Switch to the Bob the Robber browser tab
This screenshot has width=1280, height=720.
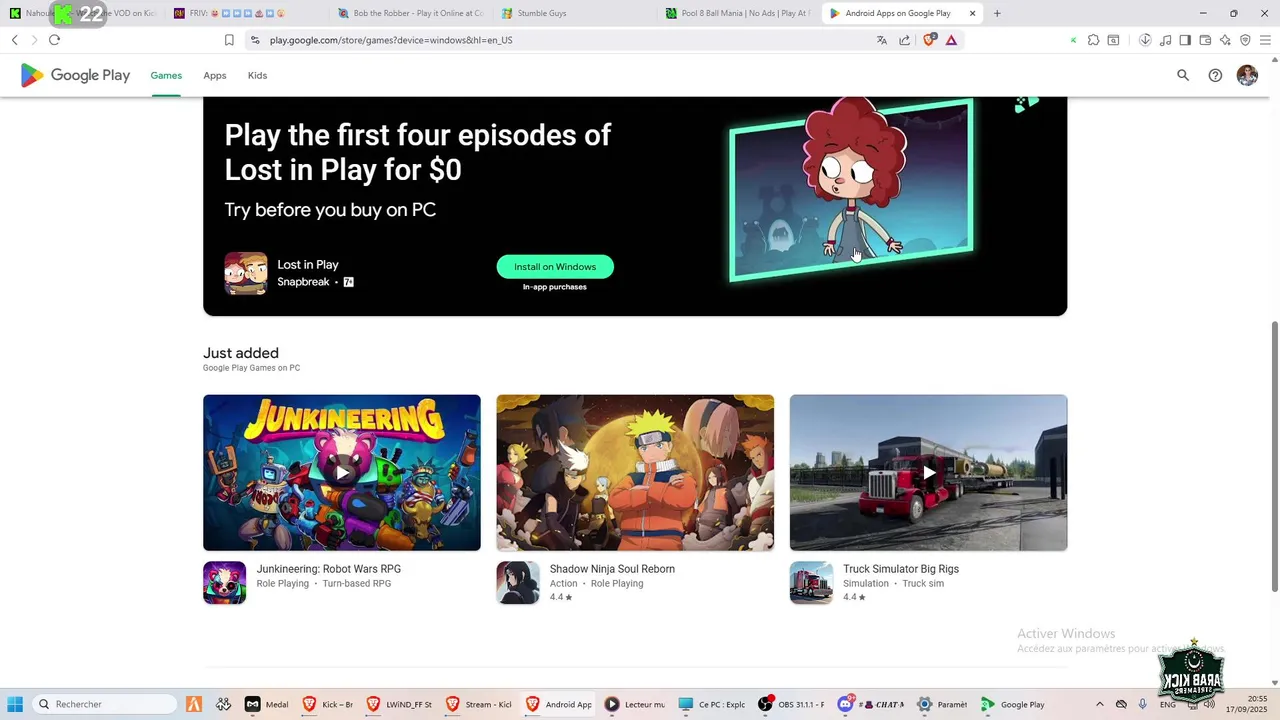coord(410,13)
